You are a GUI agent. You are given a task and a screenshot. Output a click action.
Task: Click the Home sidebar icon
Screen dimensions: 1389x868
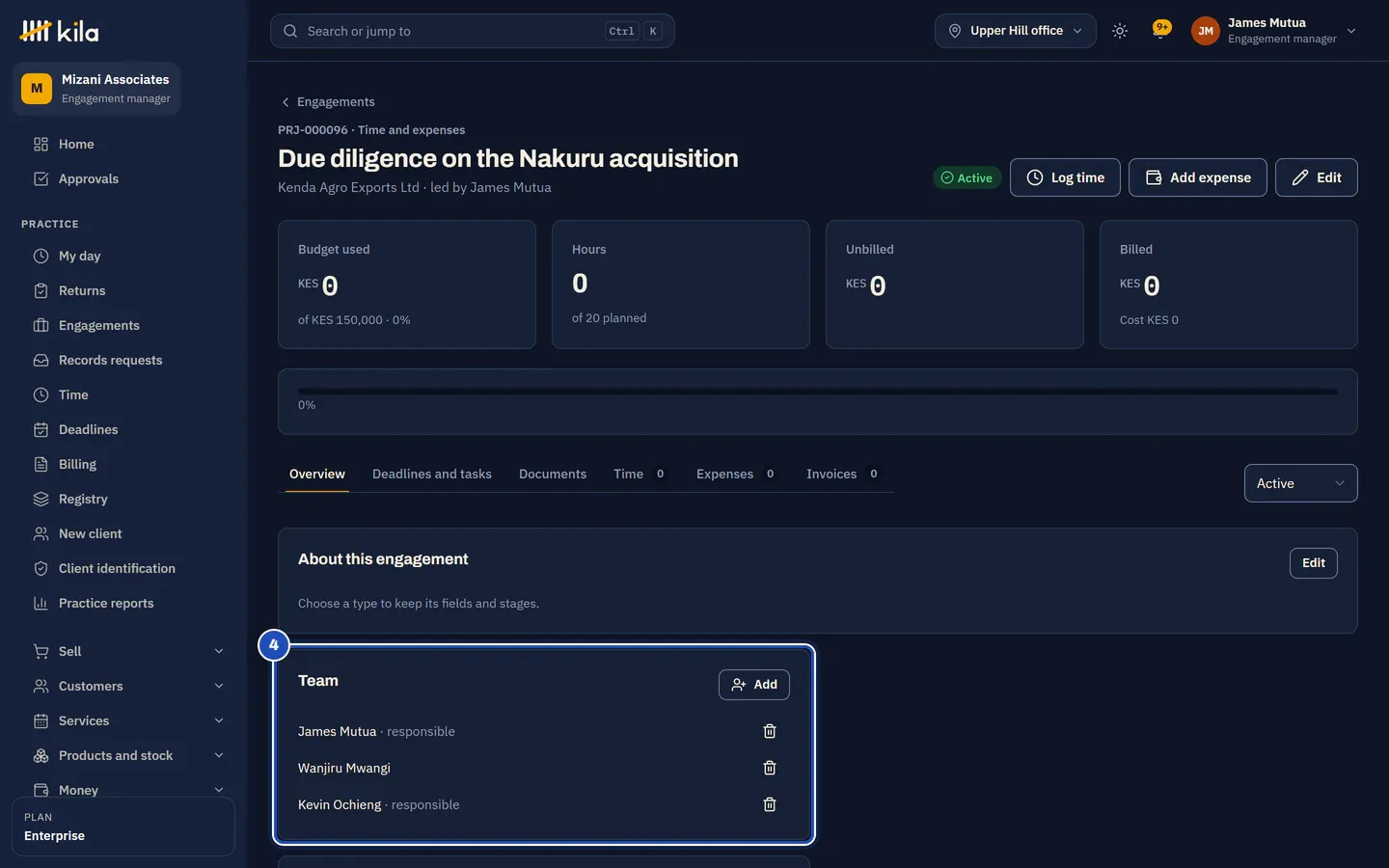[x=41, y=144]
